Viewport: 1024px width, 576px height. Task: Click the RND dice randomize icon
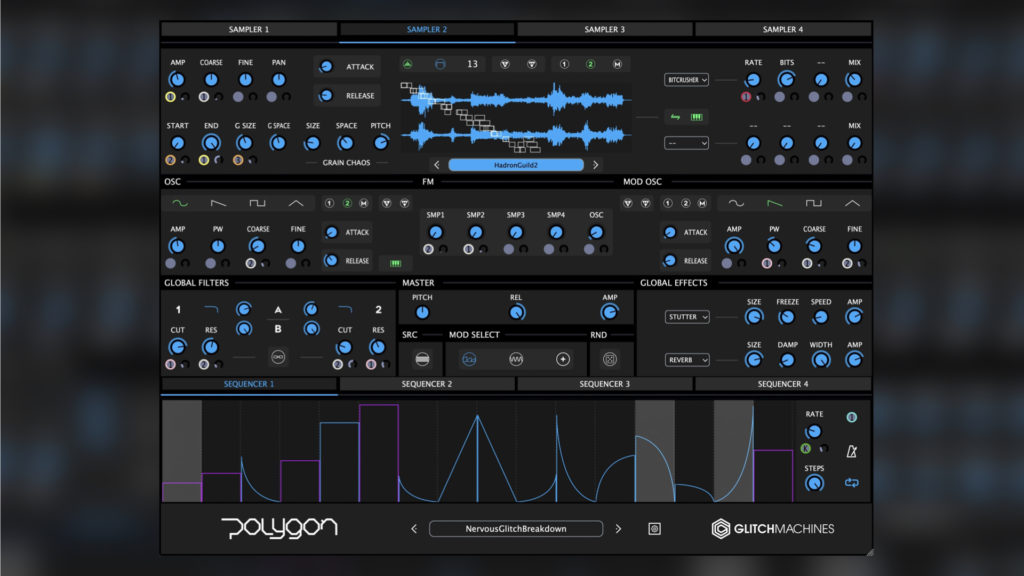609,359
